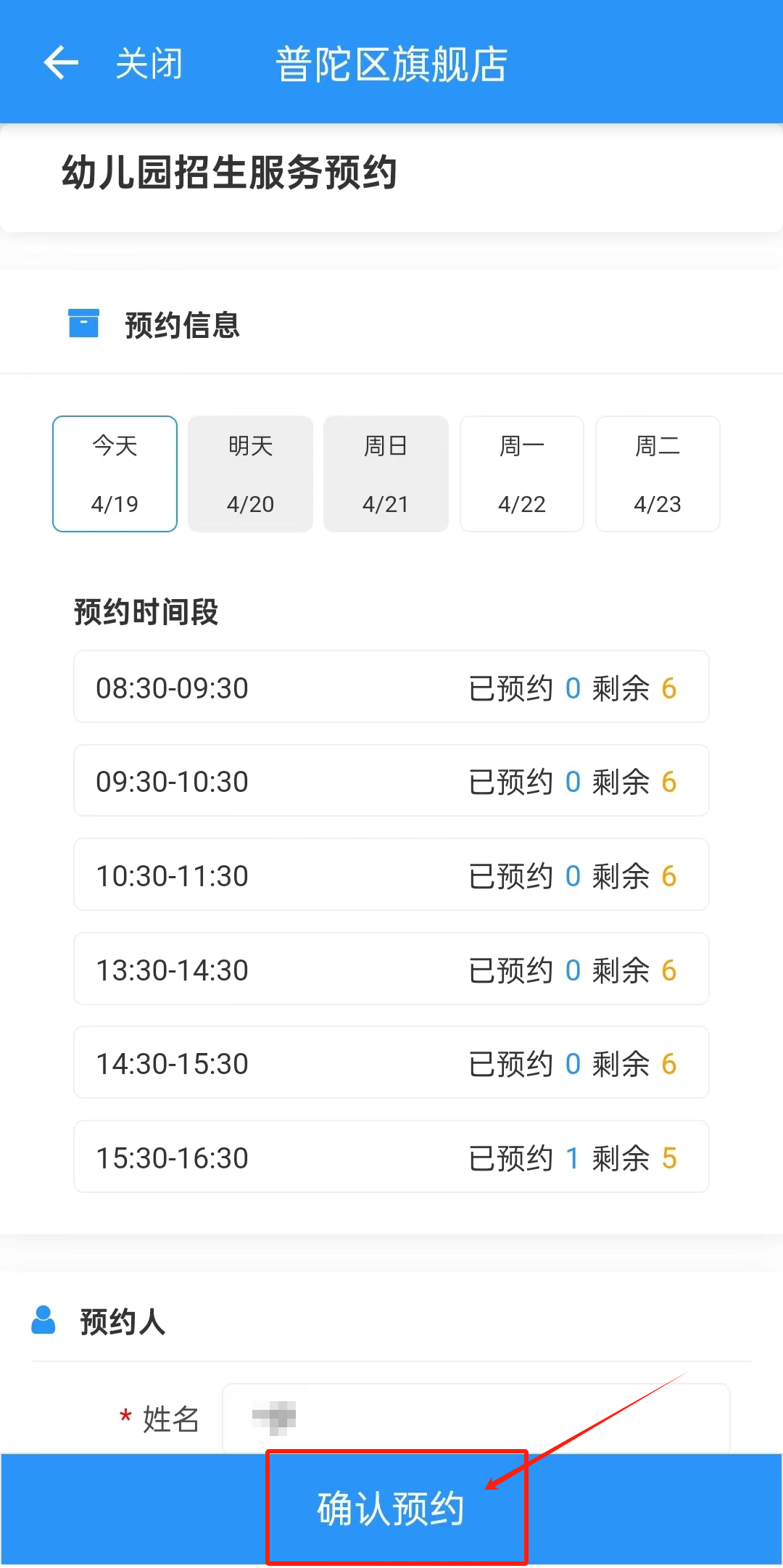Tap the blue person icon
783x1568 pixels.
43,1320
